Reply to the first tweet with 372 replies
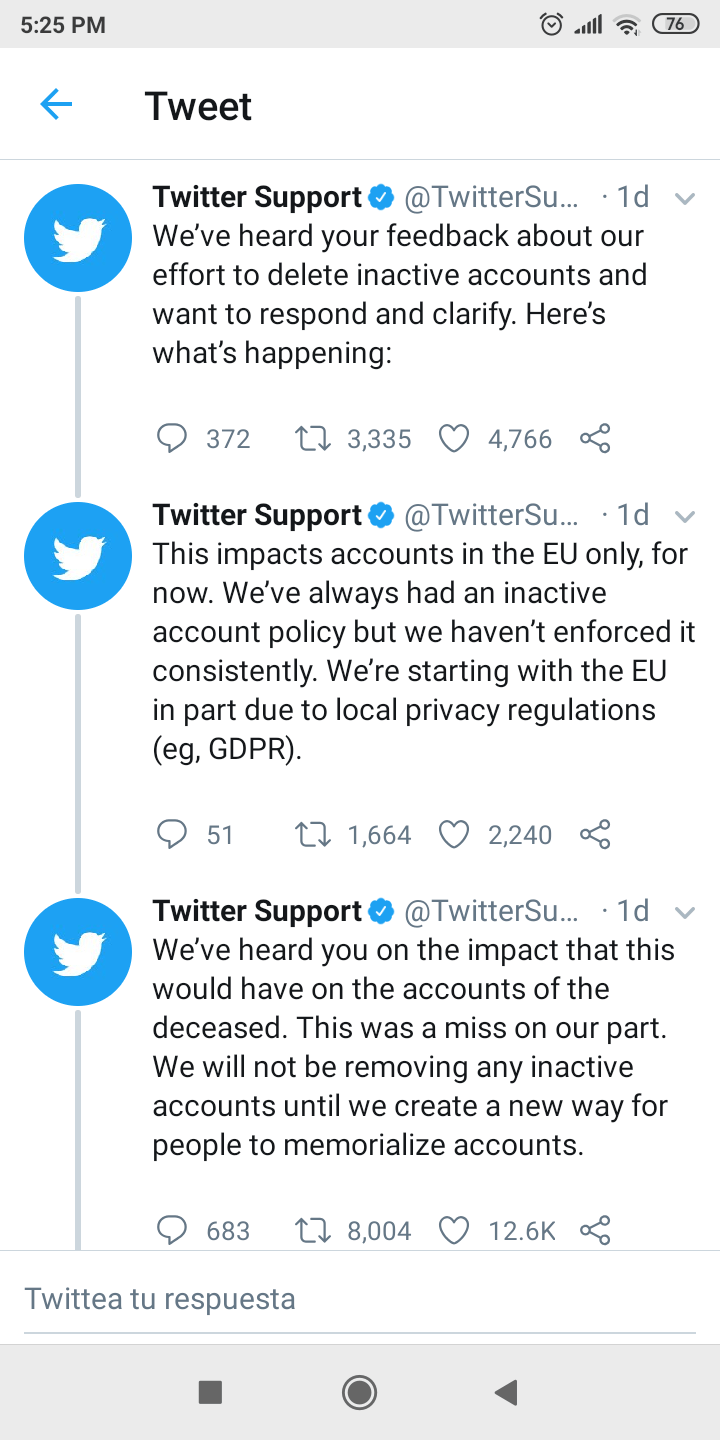This screenshot has height=1440, width=720. [x=173, y=438]
